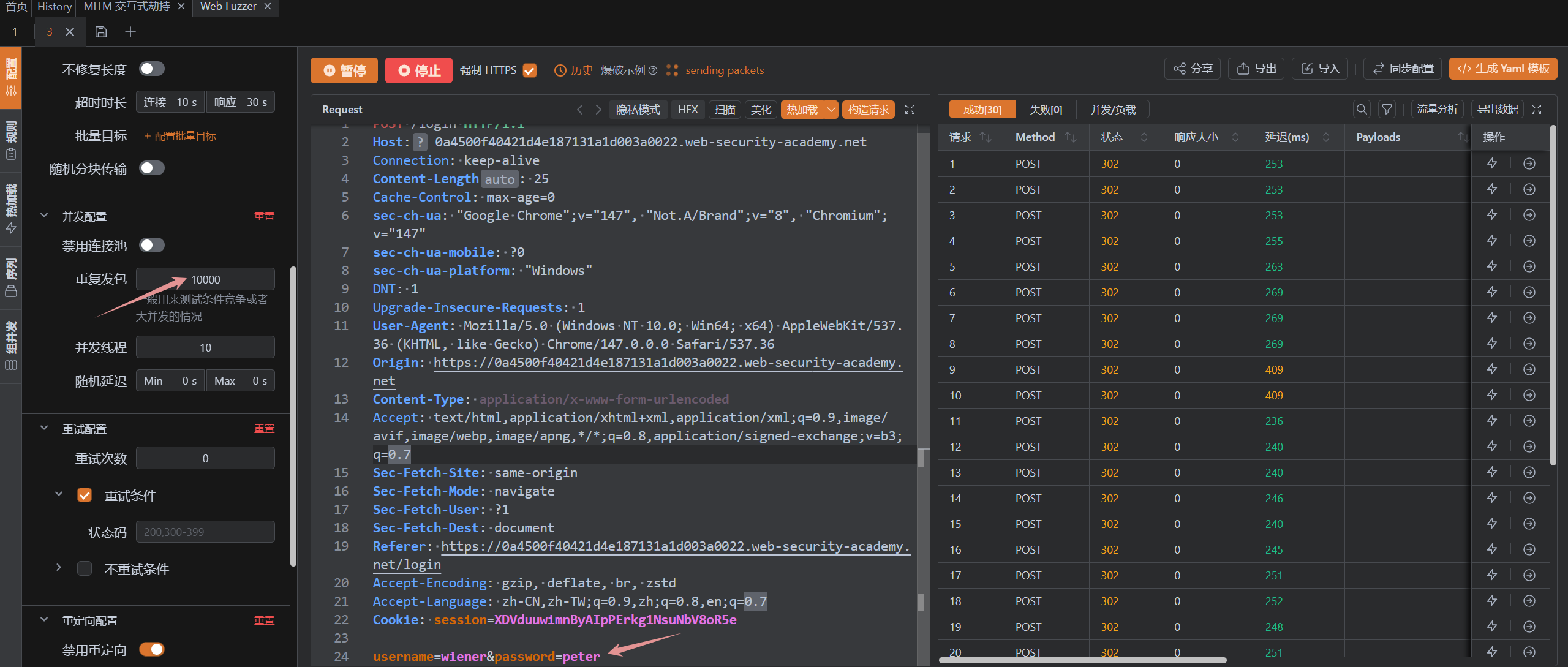Open the 配置 sidebar panel

[x=11, y=77]
